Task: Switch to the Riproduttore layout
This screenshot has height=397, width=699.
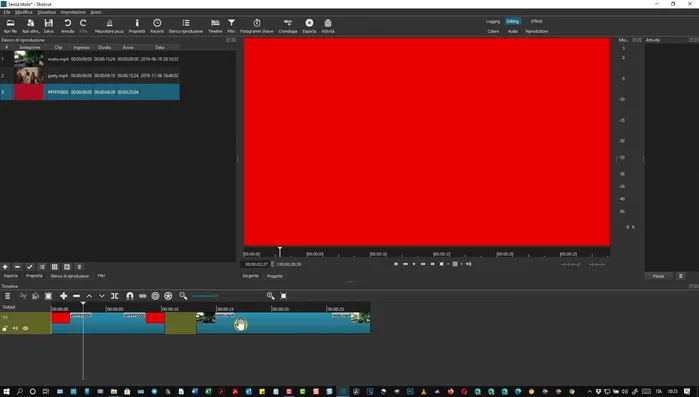Action: (x=537, y=31)
